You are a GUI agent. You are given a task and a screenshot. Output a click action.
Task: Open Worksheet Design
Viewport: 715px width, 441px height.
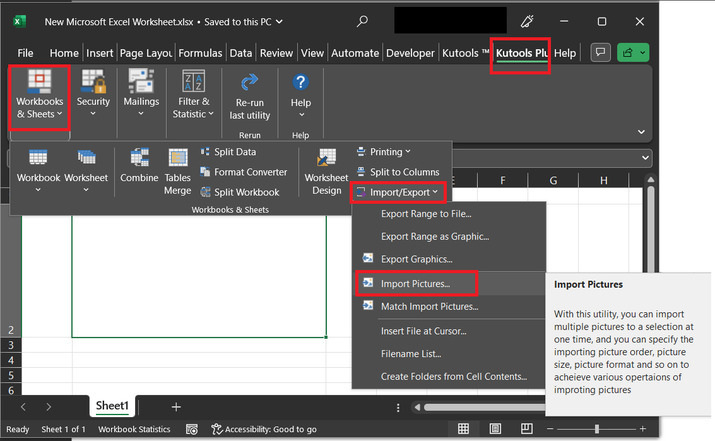tap(326, 172)
